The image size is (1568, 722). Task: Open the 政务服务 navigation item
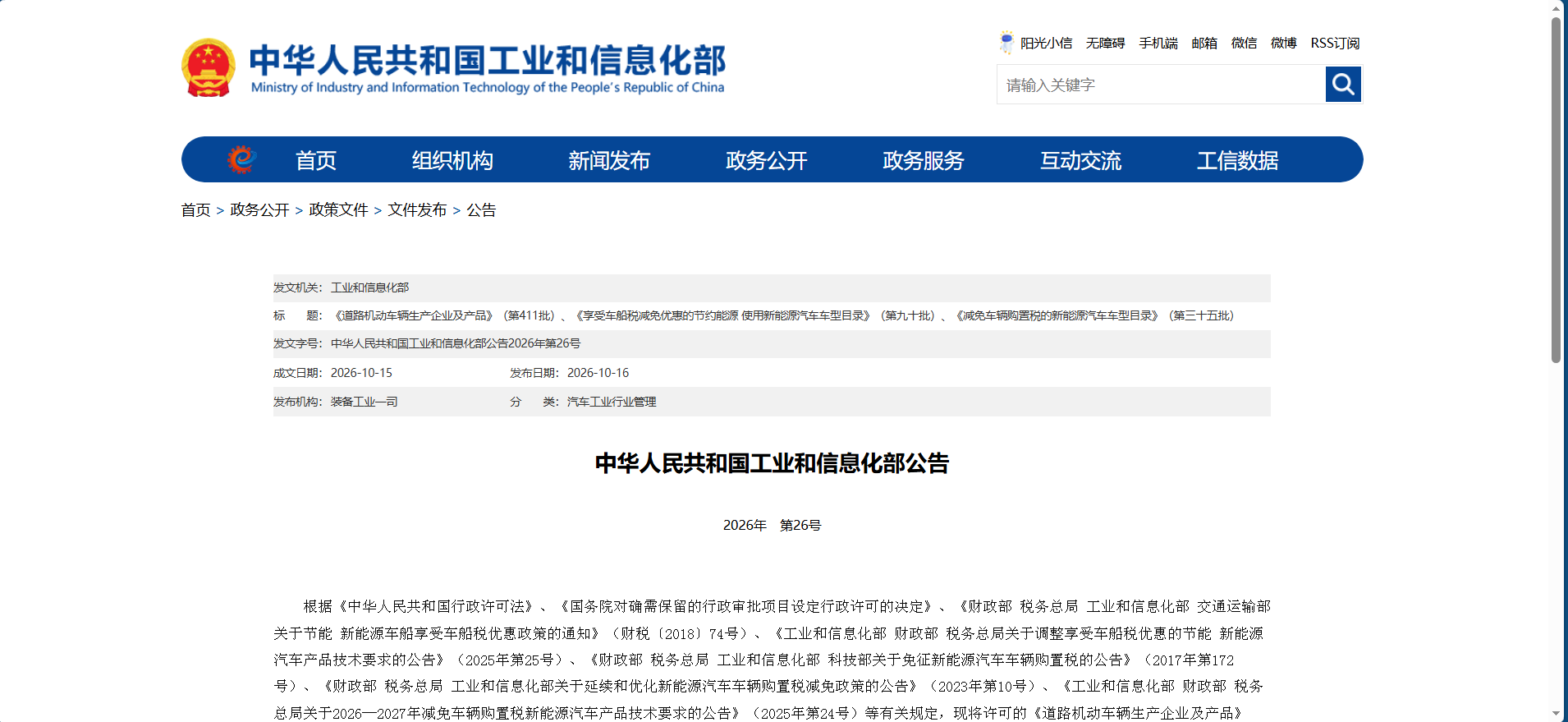[924, 160]
